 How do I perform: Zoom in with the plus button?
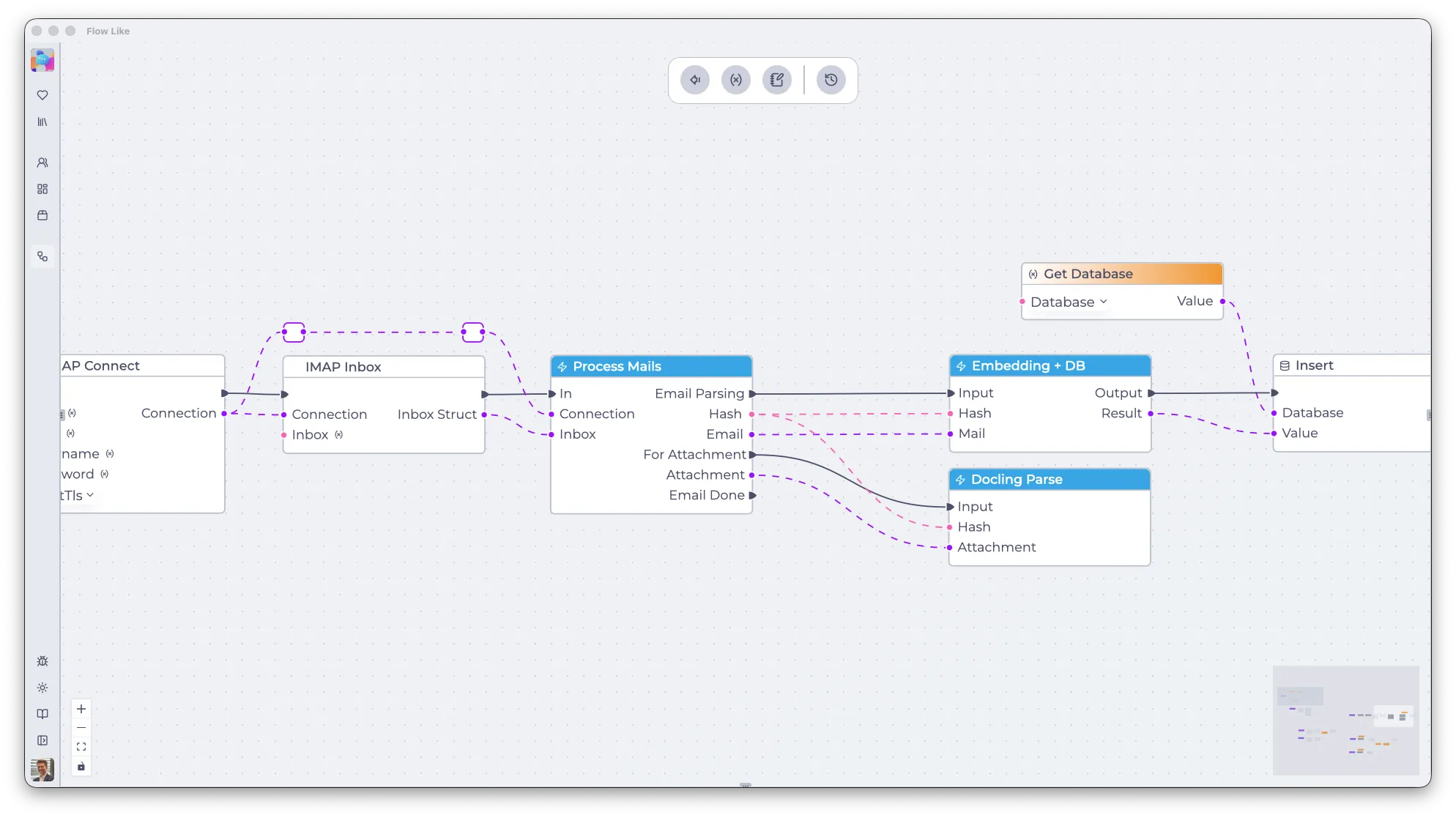[81, 709]
